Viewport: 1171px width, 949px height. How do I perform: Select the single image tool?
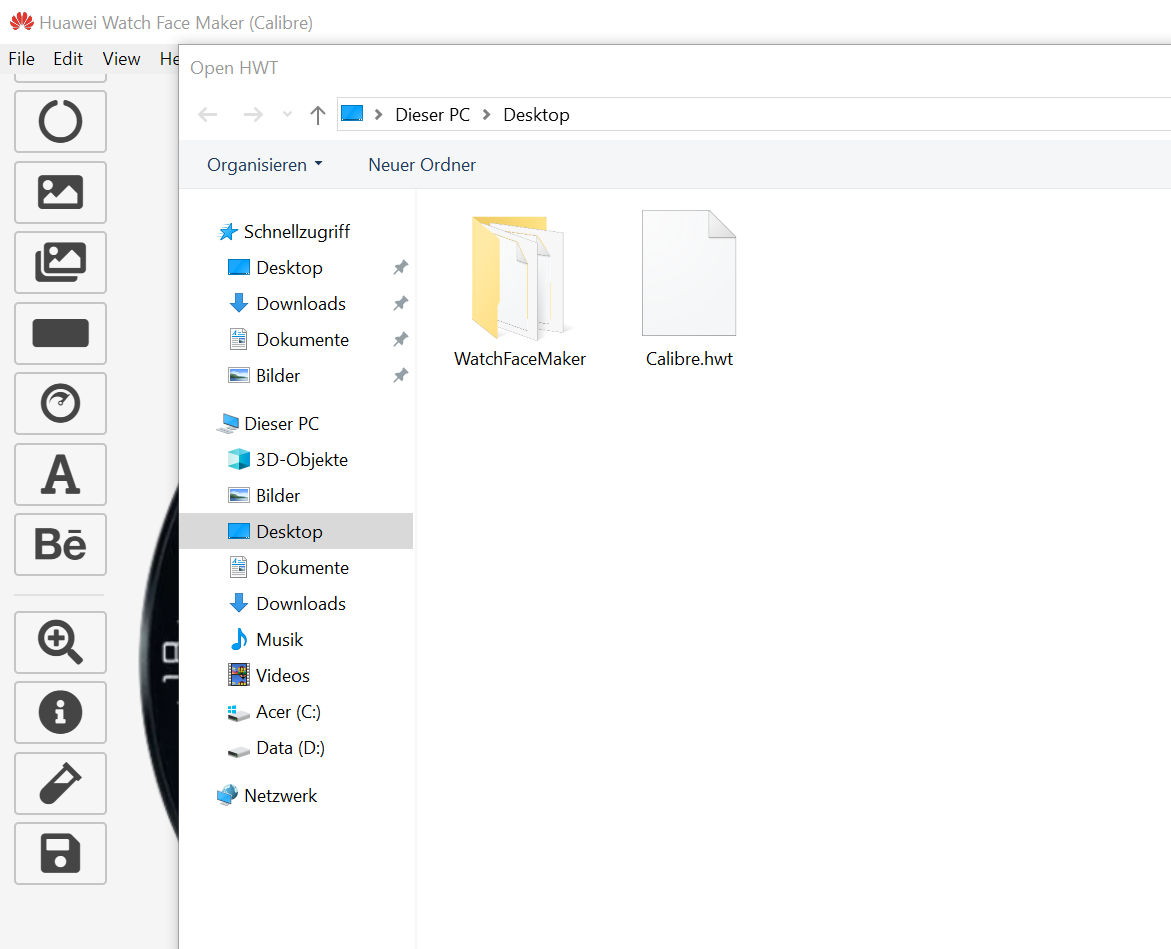[x=60, y=192]
